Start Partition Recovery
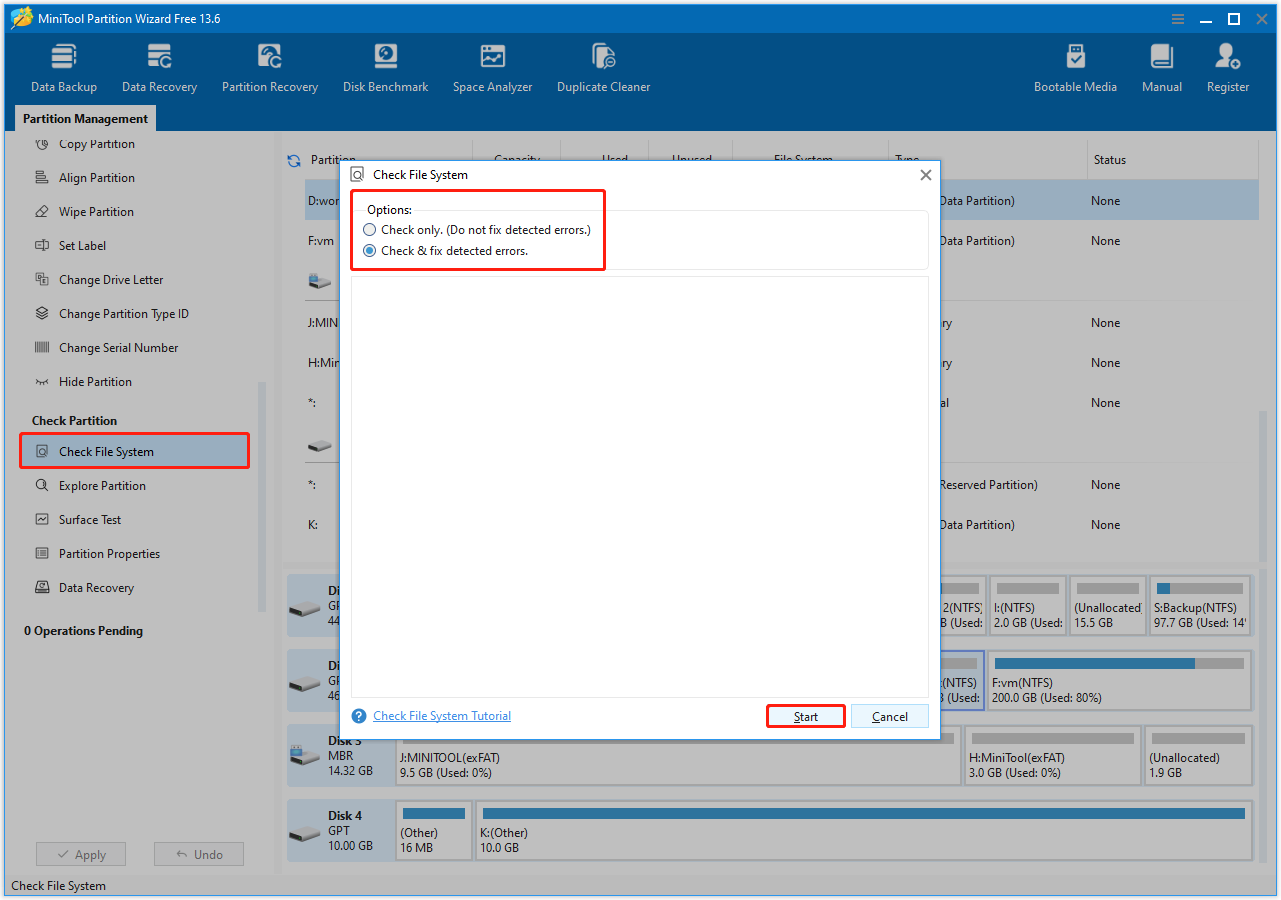 269,65
